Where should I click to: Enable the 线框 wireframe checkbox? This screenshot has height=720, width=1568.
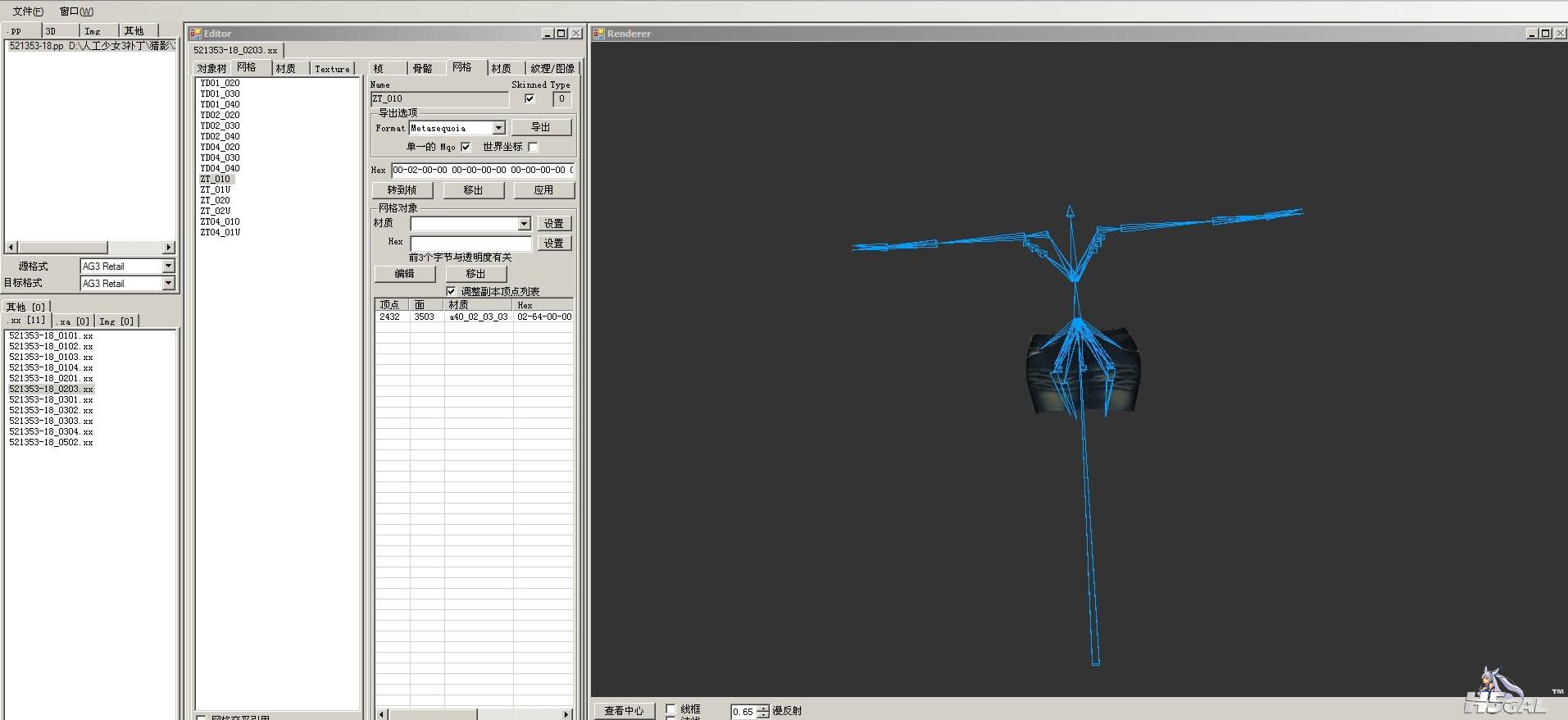click(670, 709)
